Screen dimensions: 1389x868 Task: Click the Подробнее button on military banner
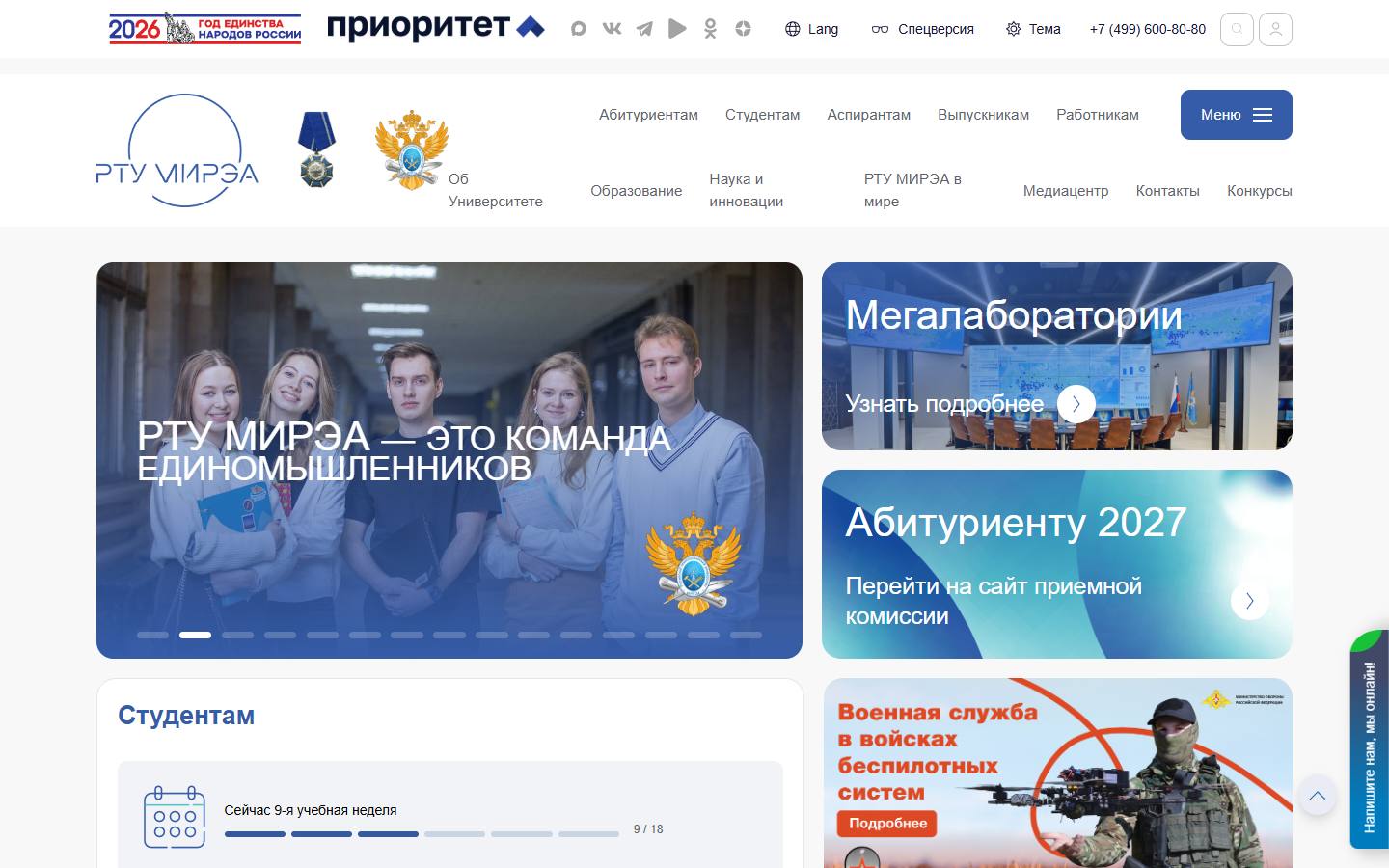887,824
